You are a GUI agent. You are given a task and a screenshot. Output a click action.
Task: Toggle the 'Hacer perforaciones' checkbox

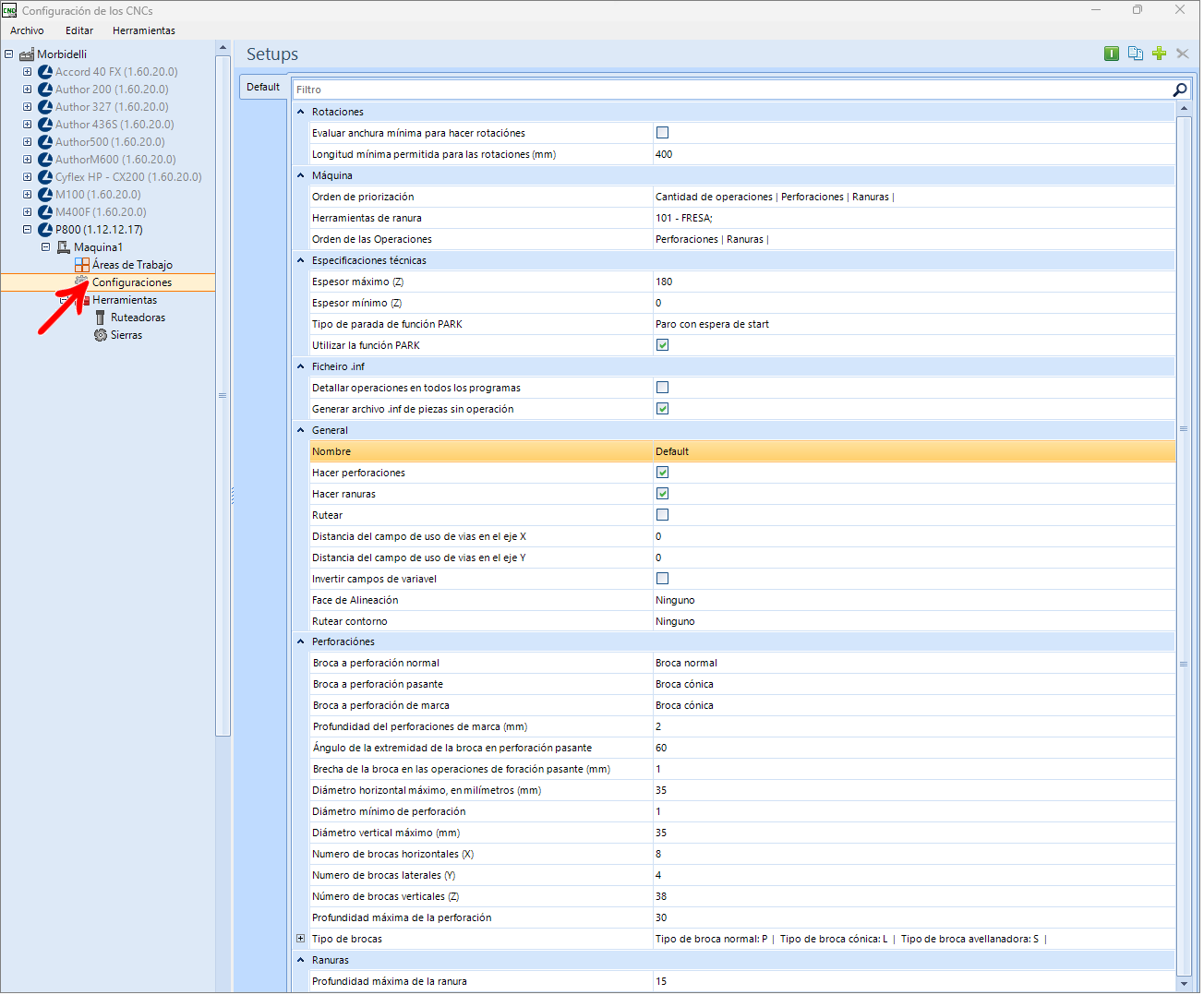[x=662, y=473]
